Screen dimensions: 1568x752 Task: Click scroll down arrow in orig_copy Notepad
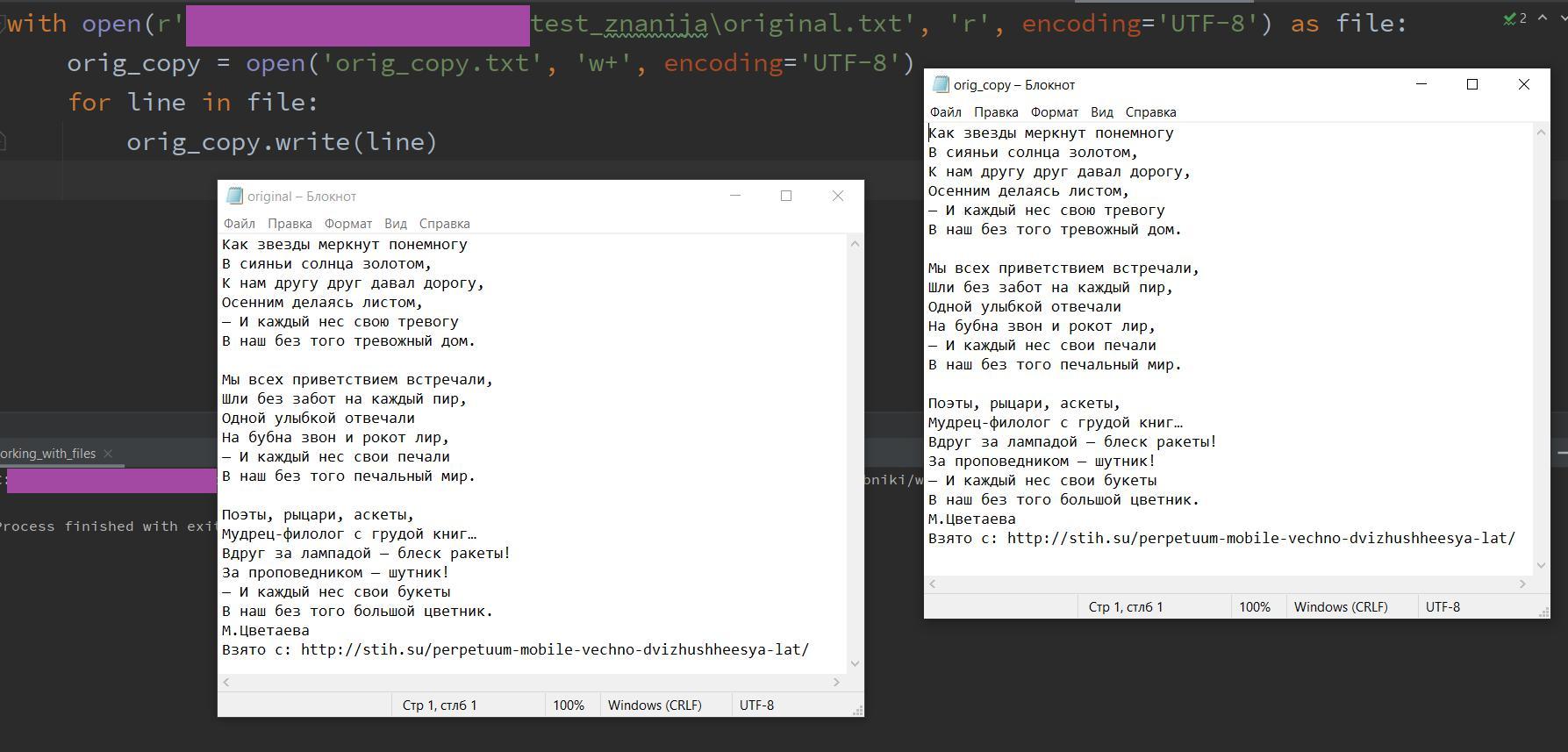coord(1541,566)
